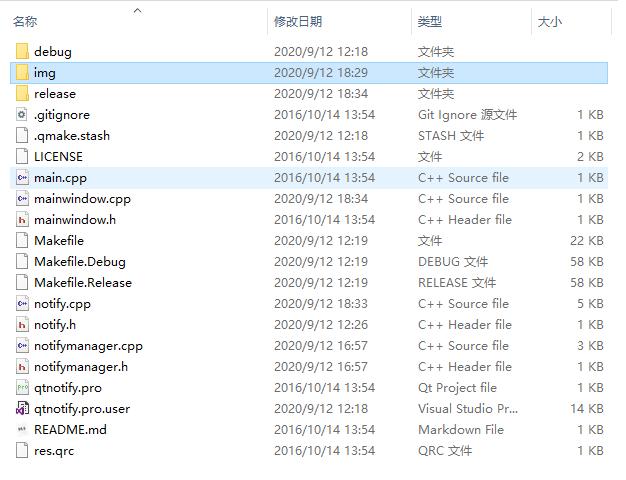Click the QRC 文件 type cell
Screen dimensions: 626x480
tap(445, 451)
